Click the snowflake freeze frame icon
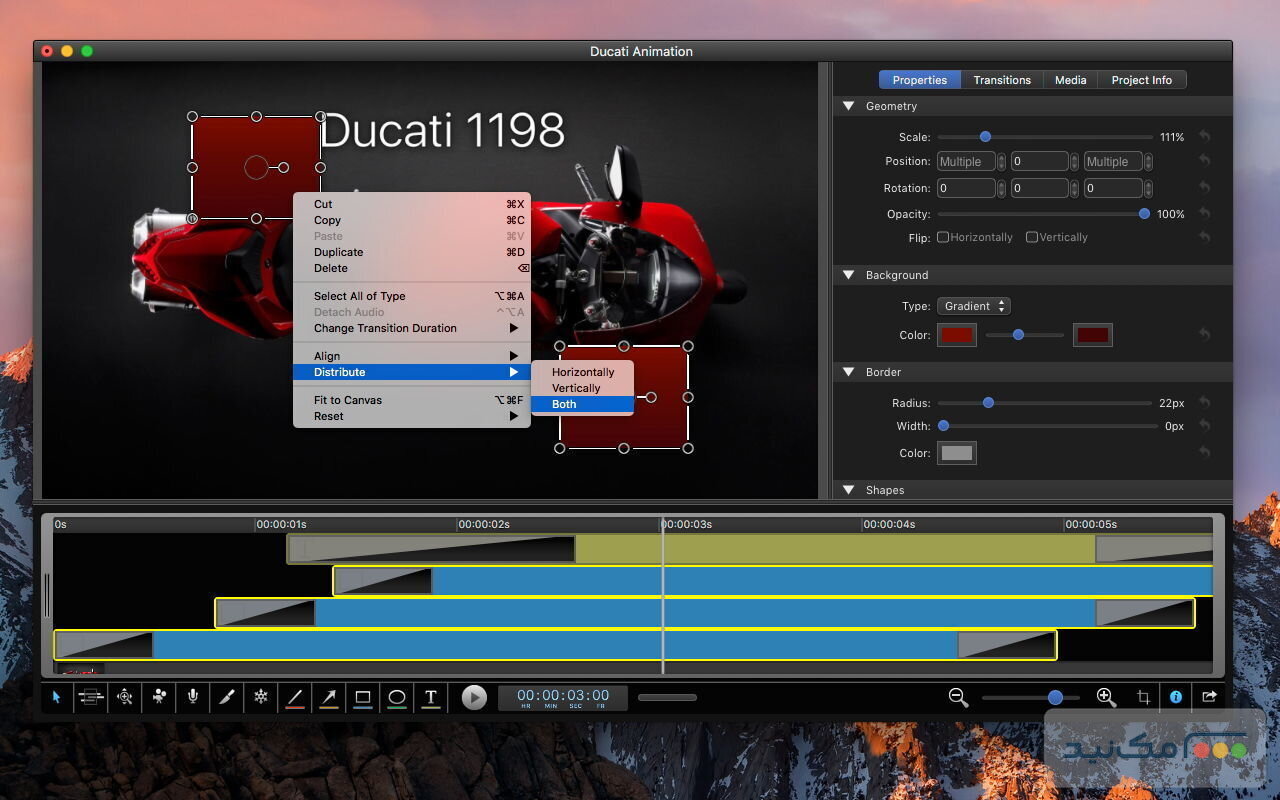The image size is (1280, 800). (x=261, y=697)
